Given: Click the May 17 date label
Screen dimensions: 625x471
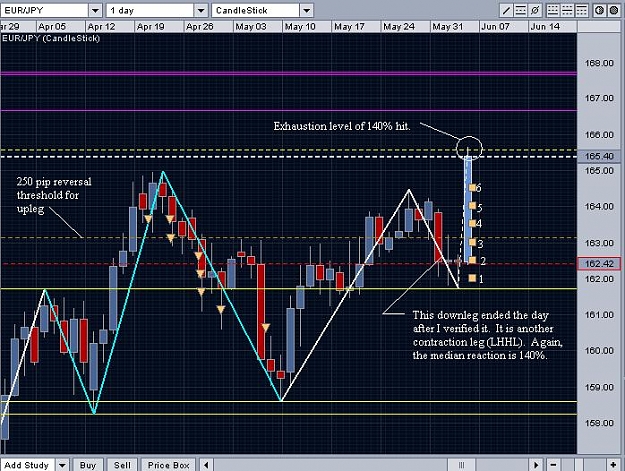Looking at the screenshot, I should [349, 27].
